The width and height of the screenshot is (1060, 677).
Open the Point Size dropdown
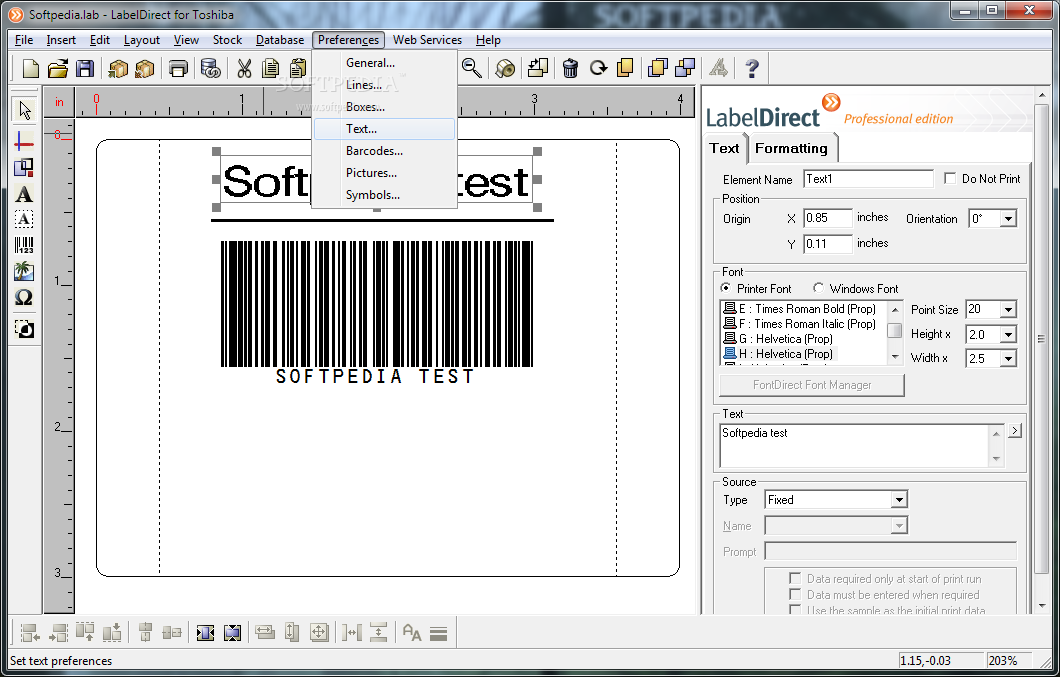click(x=1008, y=310)
